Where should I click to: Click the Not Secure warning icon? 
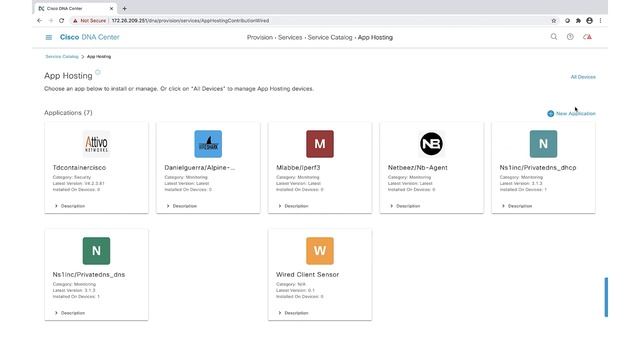coord(75,20)
